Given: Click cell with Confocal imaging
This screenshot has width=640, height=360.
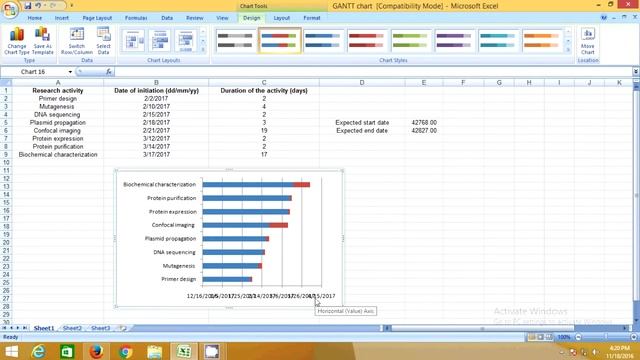Looking at the screenshot, I should tap(57, 131).
